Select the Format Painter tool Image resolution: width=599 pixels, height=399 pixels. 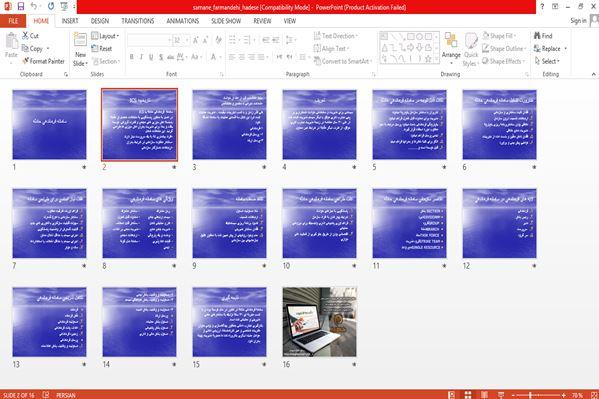43,61
